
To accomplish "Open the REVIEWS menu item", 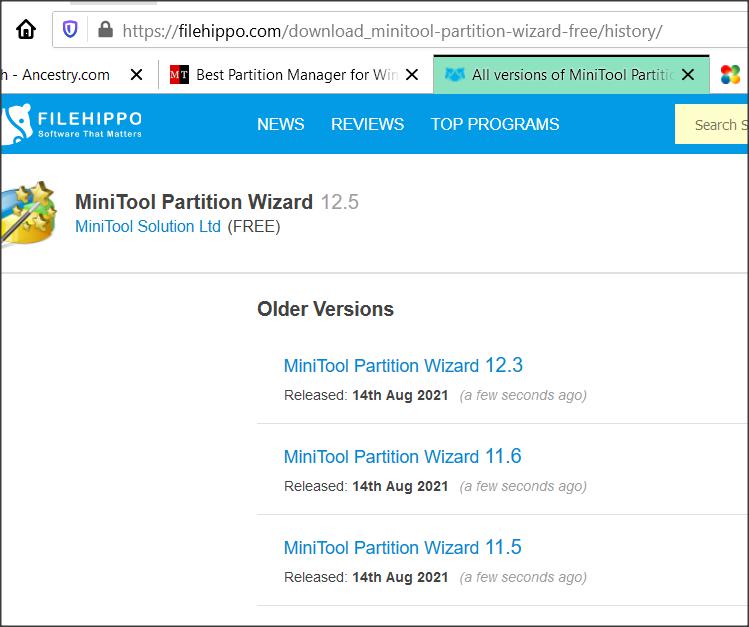I will coord(367,124).
